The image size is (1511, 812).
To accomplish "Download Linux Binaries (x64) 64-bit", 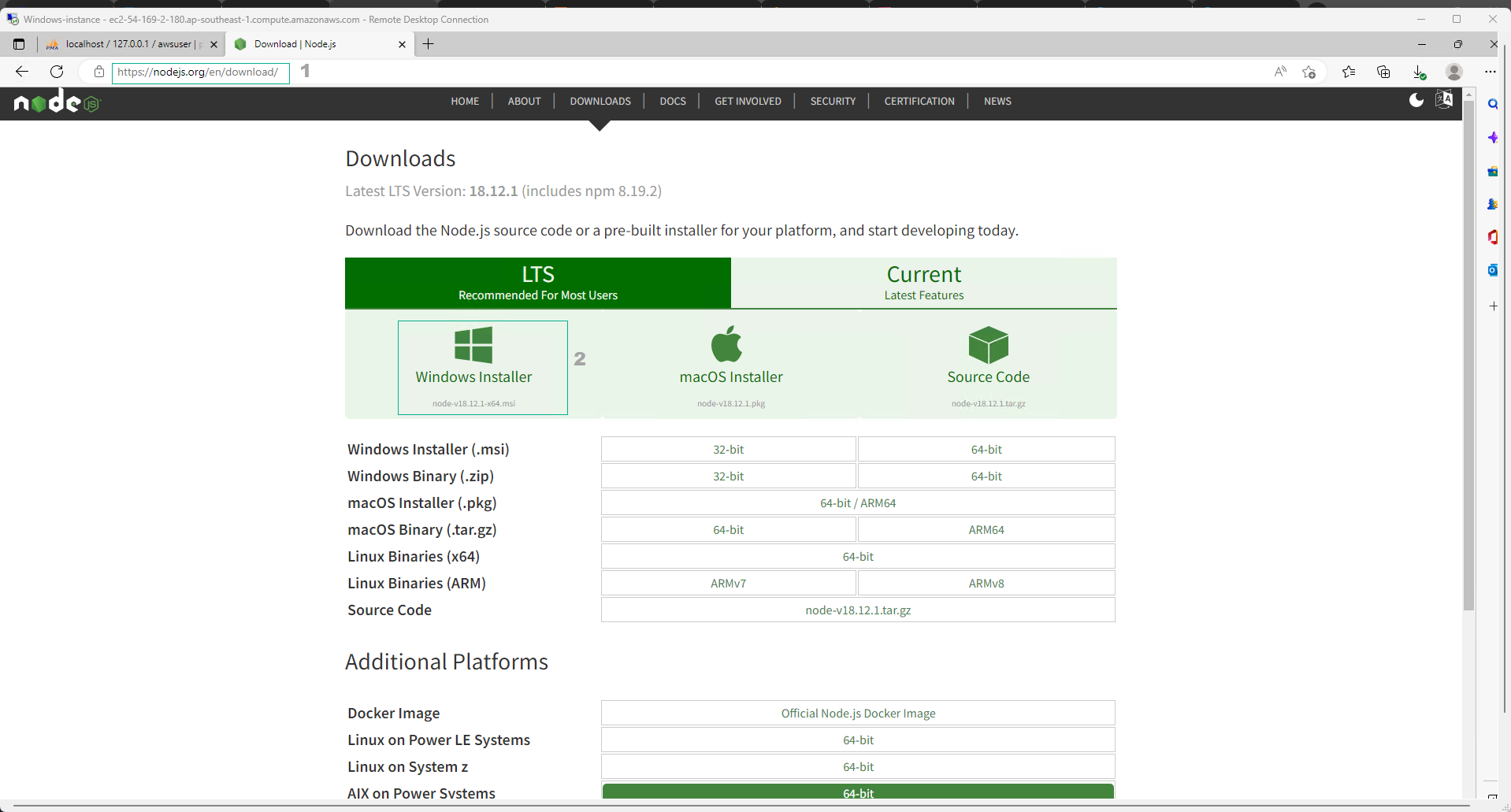I will [x=858, y=557].
